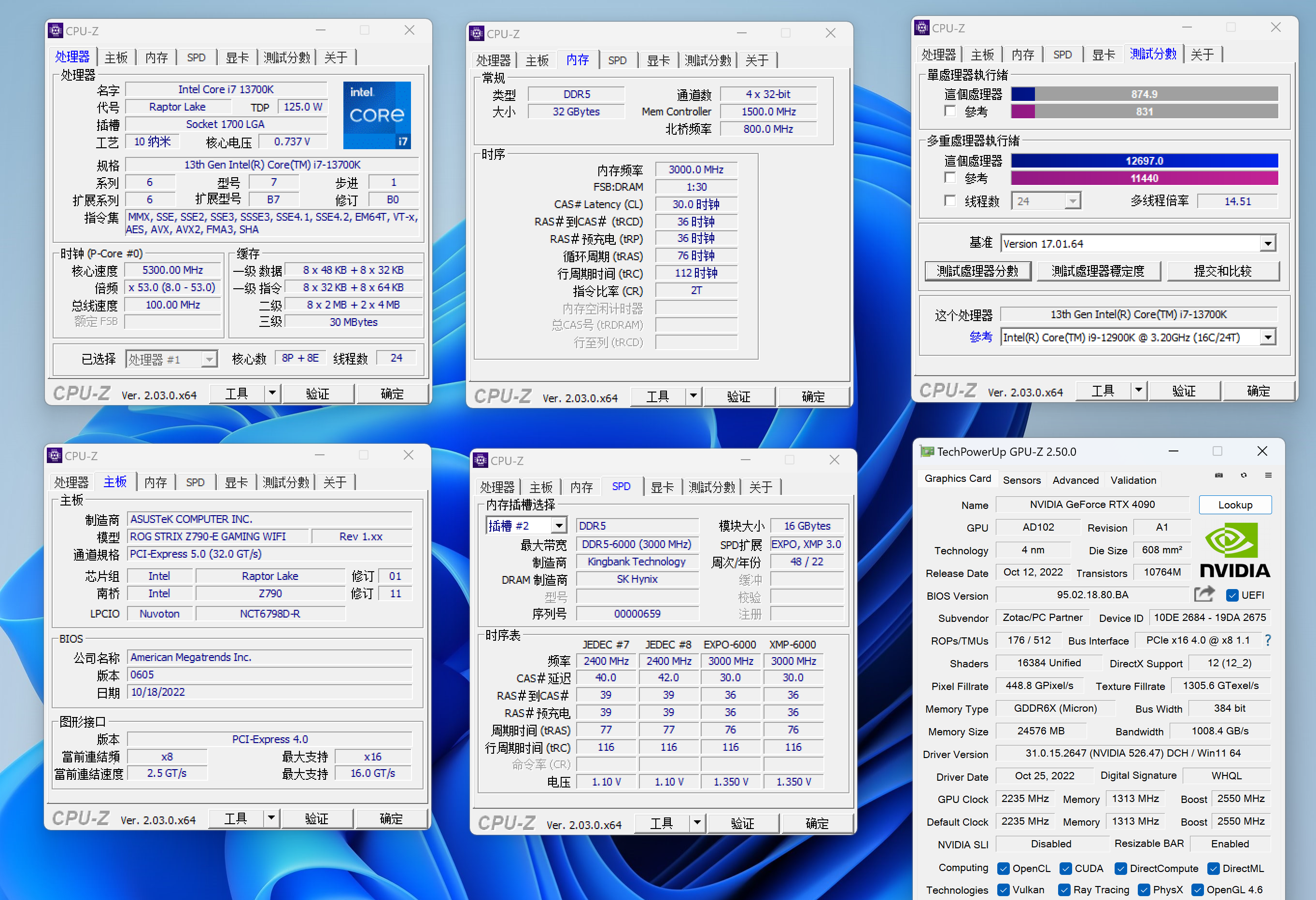
Task: Click the CPU-Z app icon in the processor window title bar
Action: [56, 30]
